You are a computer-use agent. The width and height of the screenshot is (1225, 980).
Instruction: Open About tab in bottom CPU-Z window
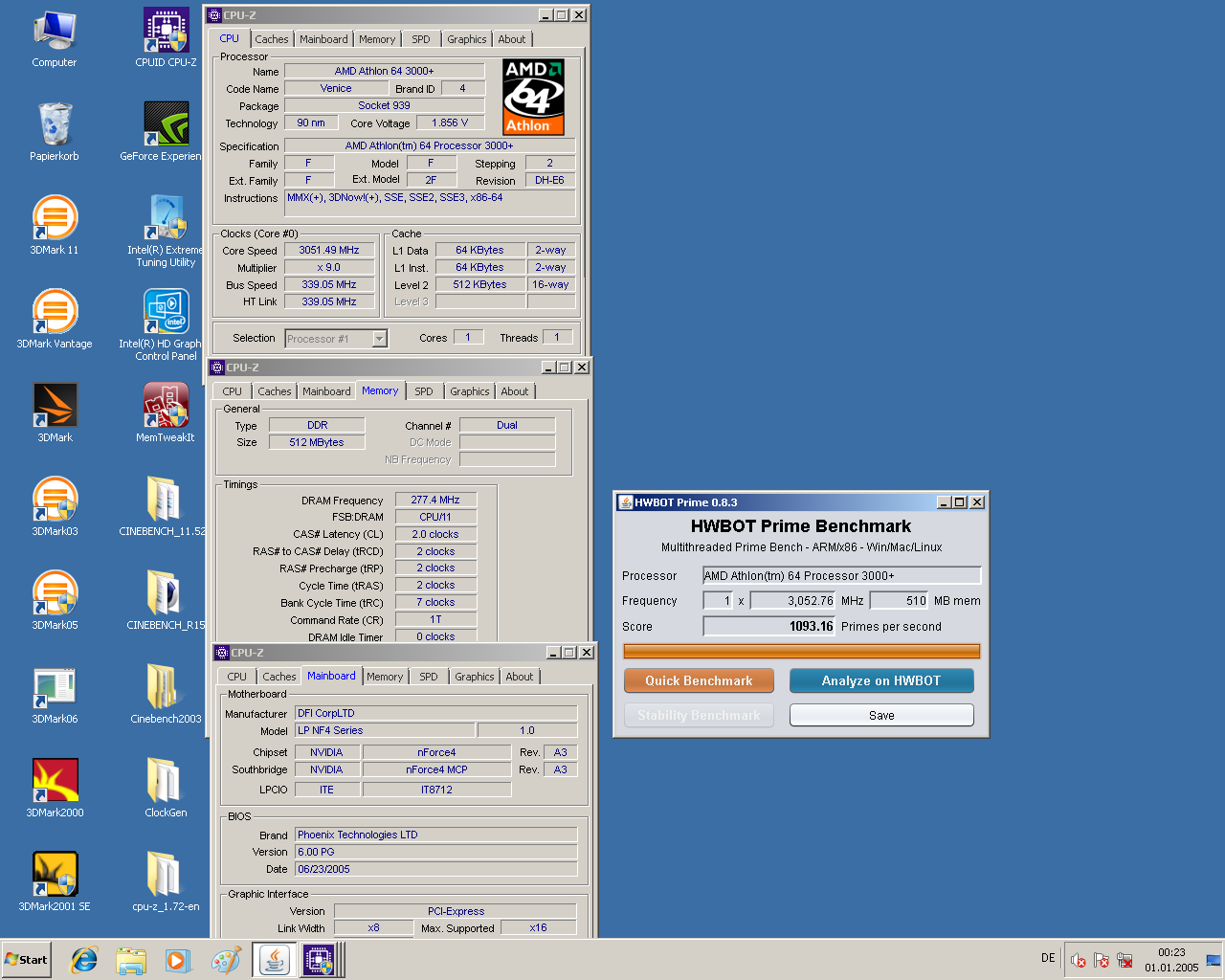[520, 677]
